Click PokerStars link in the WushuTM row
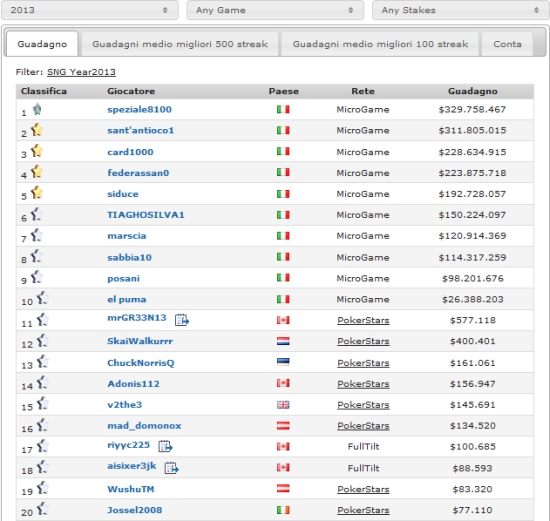550x521 pixels. [363, 489]
